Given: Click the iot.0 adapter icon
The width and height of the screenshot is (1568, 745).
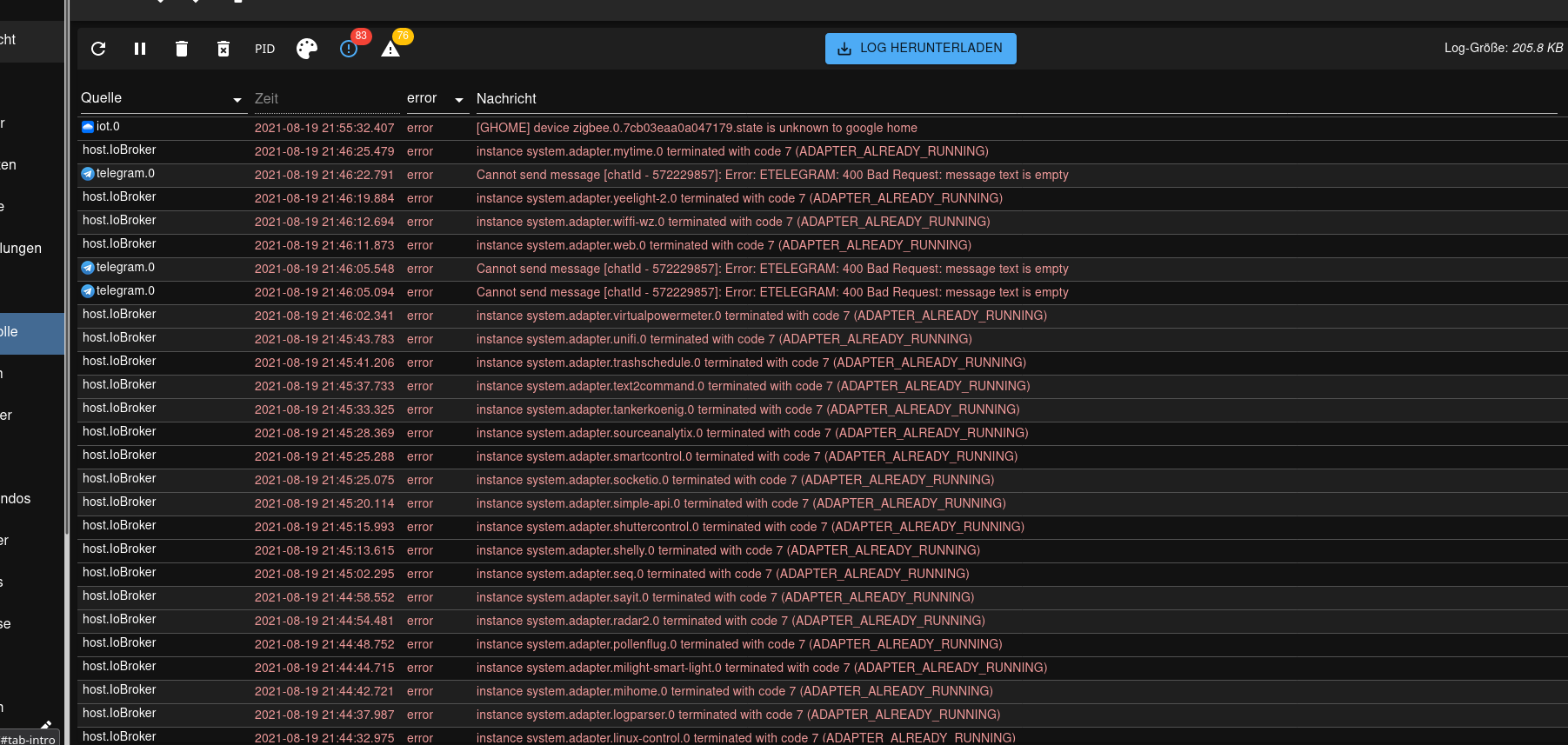Looking at the screenshot, I should click(88, 127).
